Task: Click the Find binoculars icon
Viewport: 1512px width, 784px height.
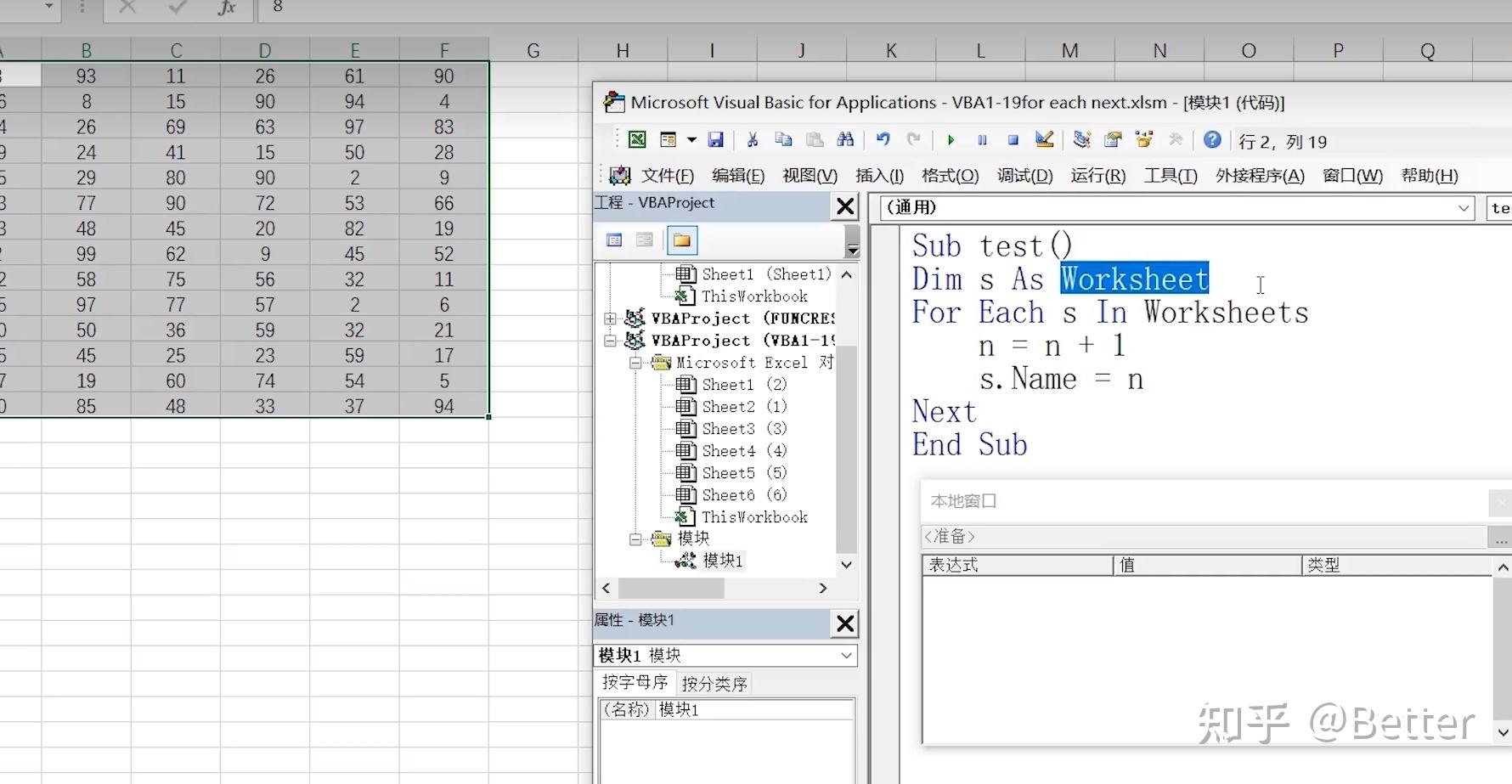Action: point(845,140)
